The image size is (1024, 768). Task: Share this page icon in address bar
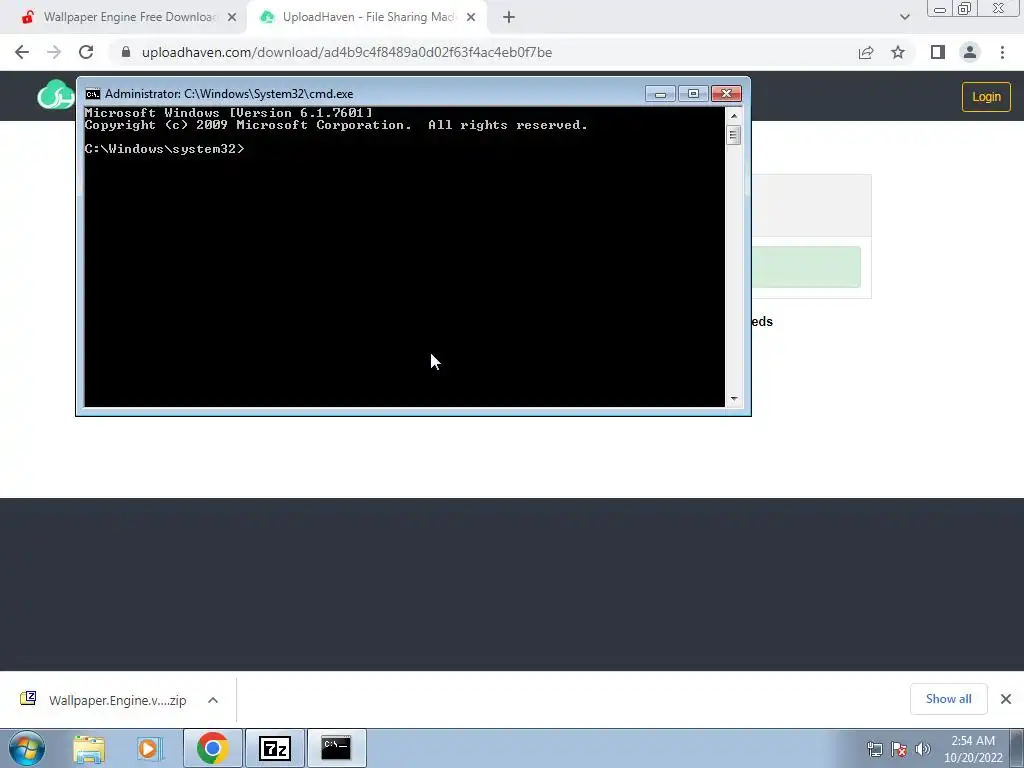pos(866,52)
